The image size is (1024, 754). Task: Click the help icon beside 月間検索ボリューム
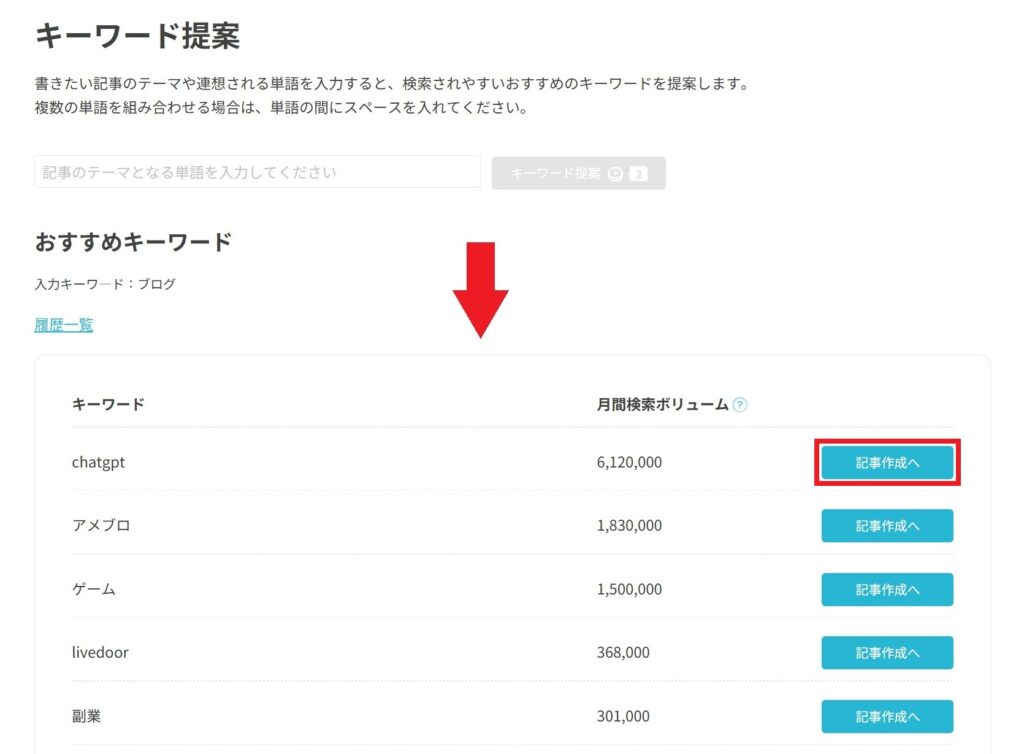click(x=740, y=405)
